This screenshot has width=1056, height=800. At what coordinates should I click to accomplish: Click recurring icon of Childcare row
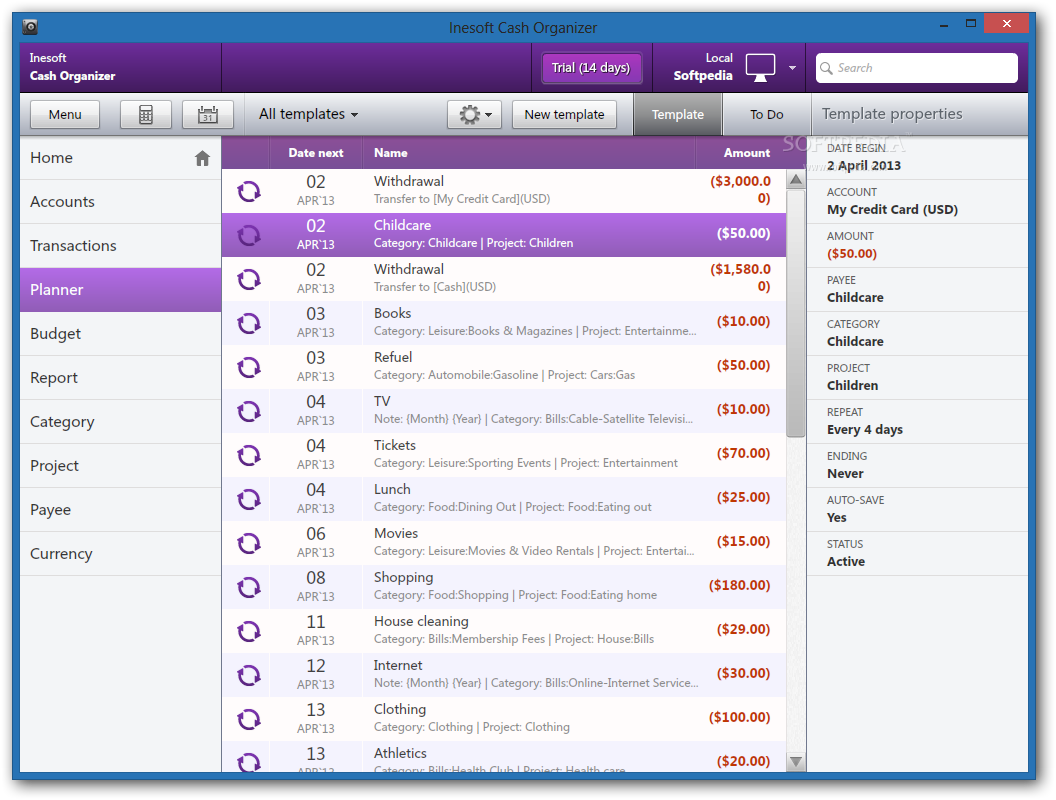coord(249,235)
